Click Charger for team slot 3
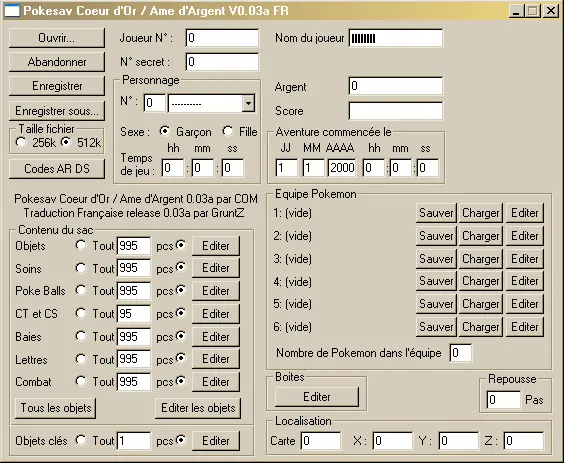564x463 pixels. point(481,259)
